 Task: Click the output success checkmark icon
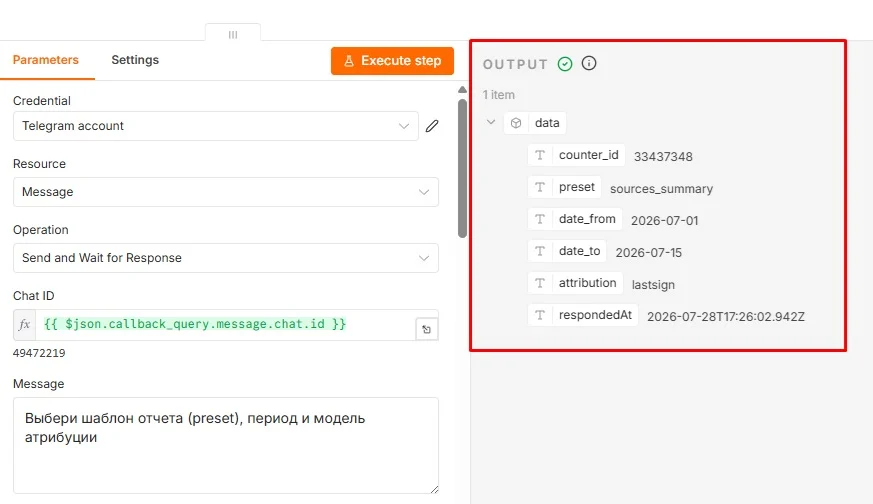click(x=565, y=64)
